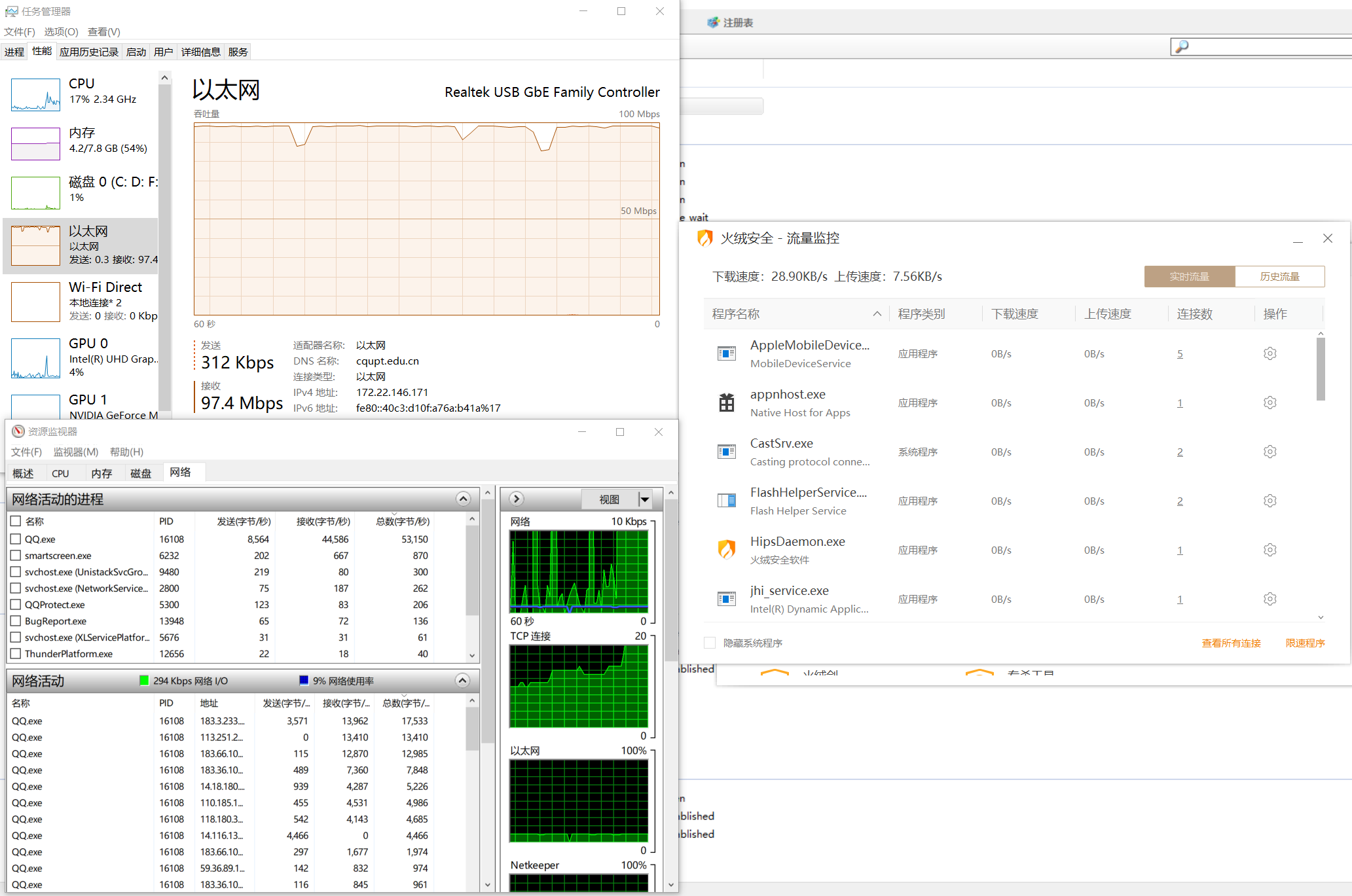
Task: Click the 历史流量 button
Action: tap(1280, 276)
